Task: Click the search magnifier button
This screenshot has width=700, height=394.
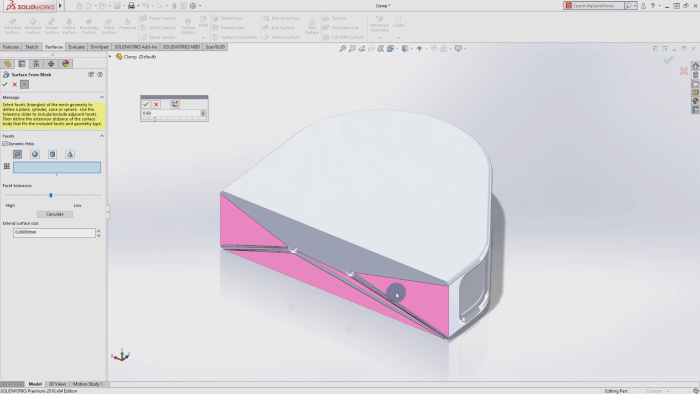Action: [629, 6]
